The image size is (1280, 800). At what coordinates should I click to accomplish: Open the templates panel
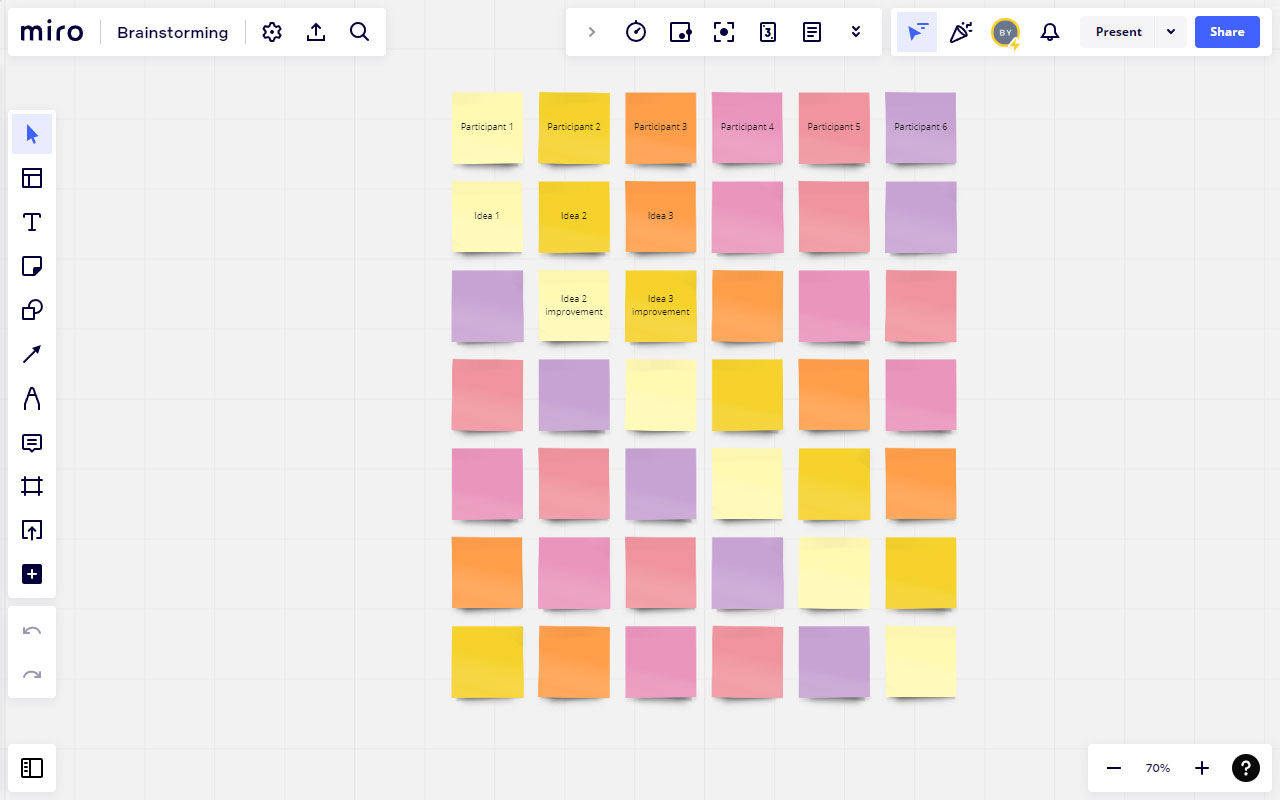tap(32, 178)
